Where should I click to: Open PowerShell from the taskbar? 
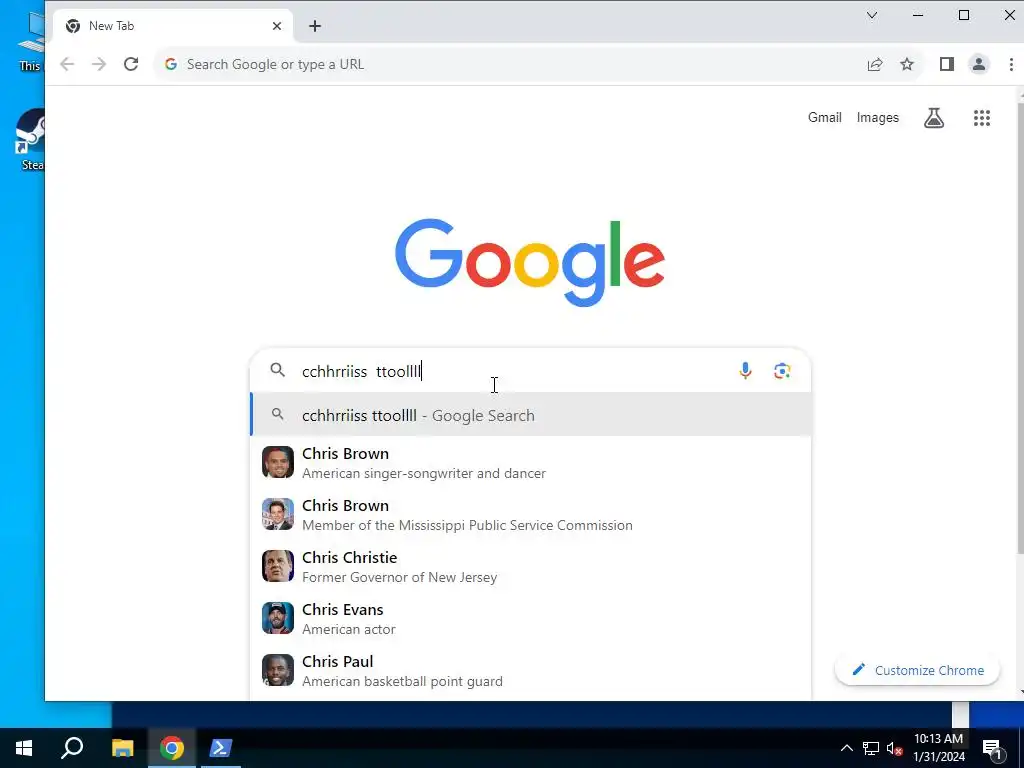coord(220,748)
